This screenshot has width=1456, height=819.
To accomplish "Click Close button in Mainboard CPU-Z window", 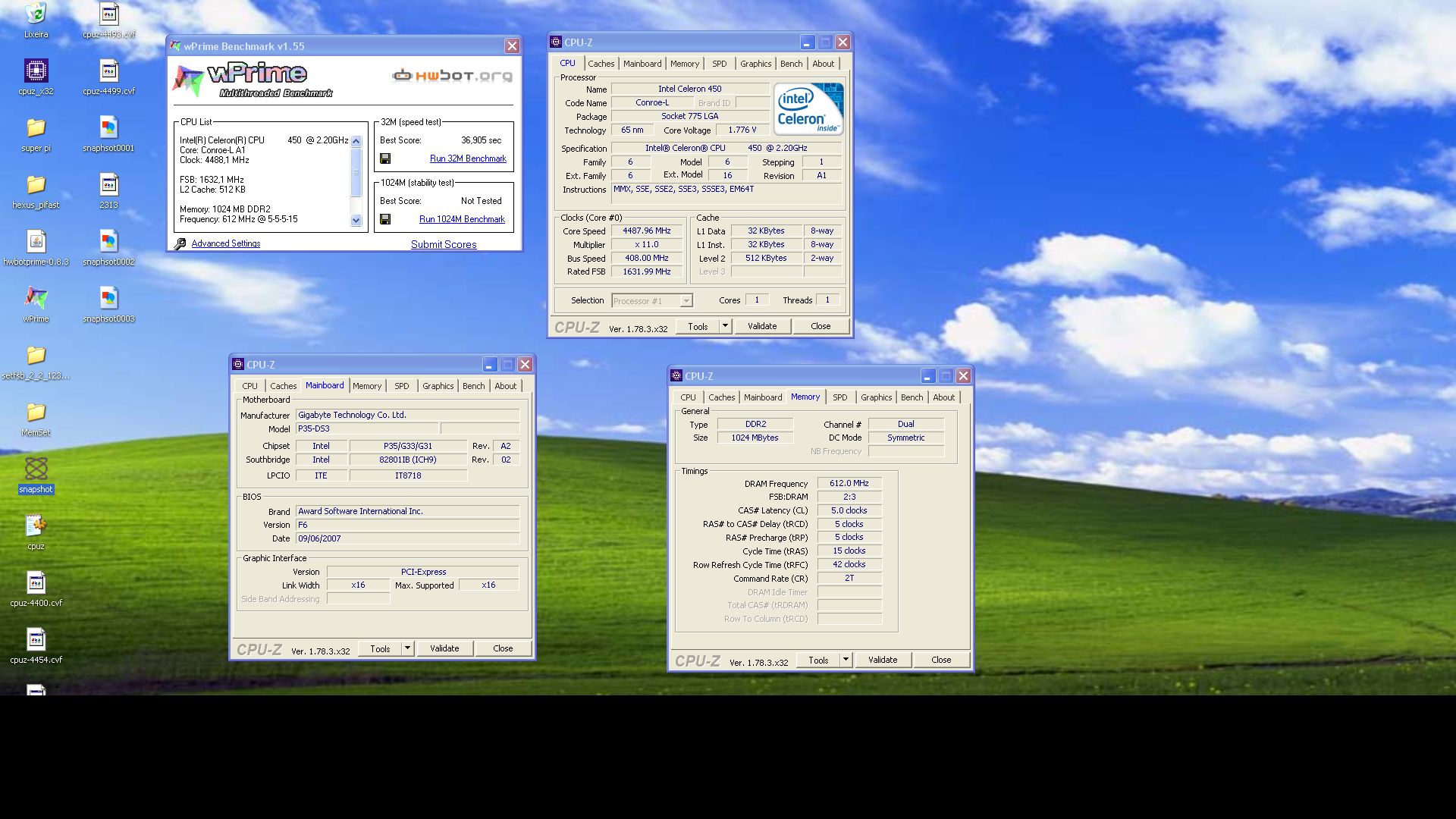I will coord(503,648).
